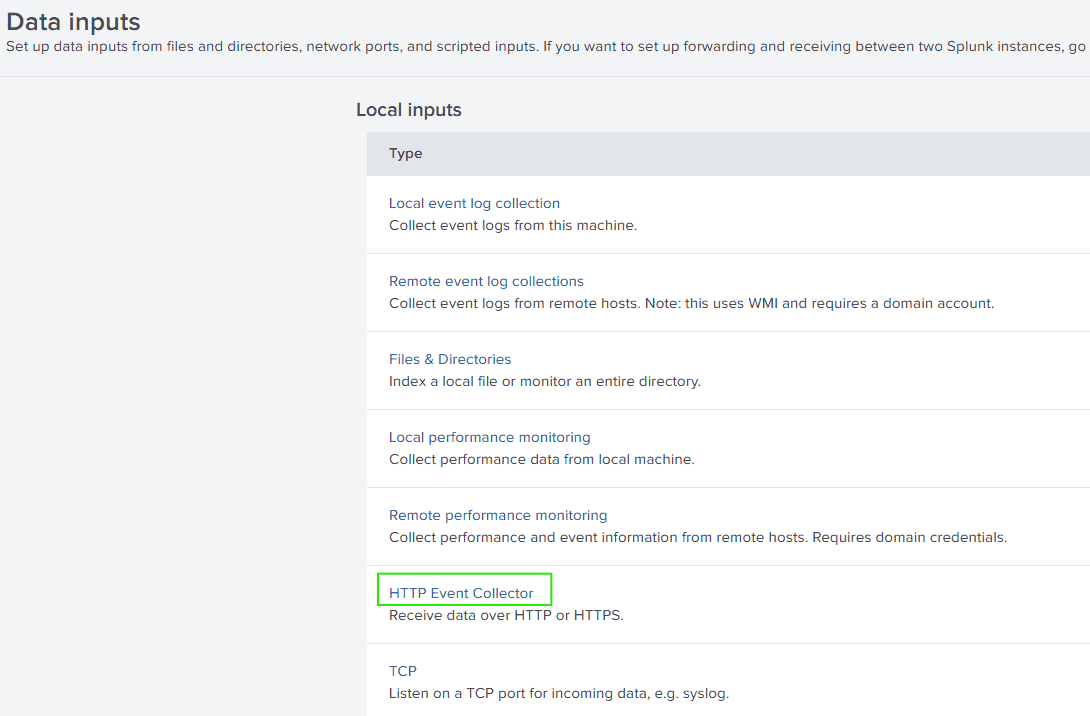Viewport: 1090px width, 716px height.
Task: Open Local performance monitoring settings
Action: tap(489, 437)
